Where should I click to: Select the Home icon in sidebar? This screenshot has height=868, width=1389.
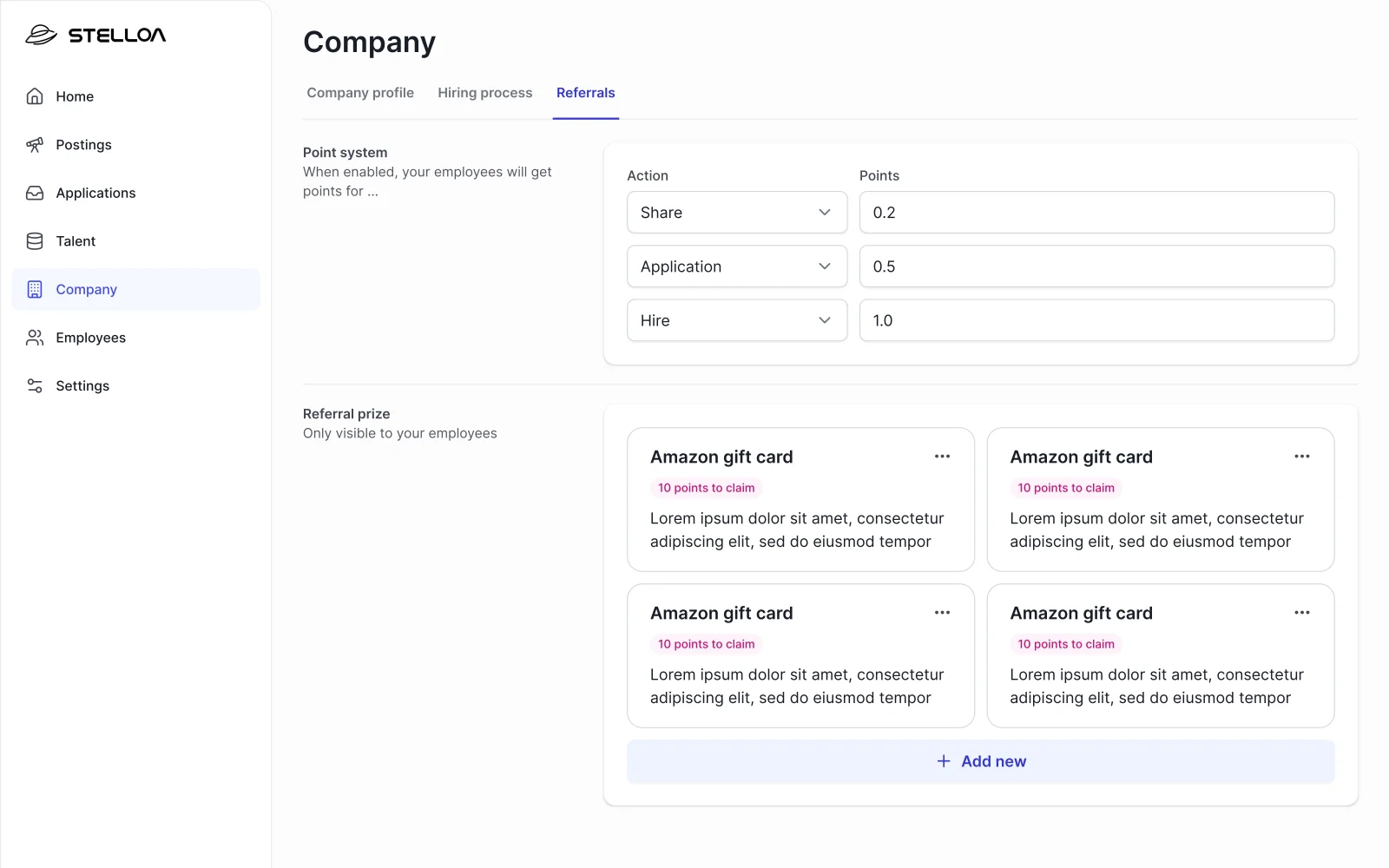pos(35,96)
